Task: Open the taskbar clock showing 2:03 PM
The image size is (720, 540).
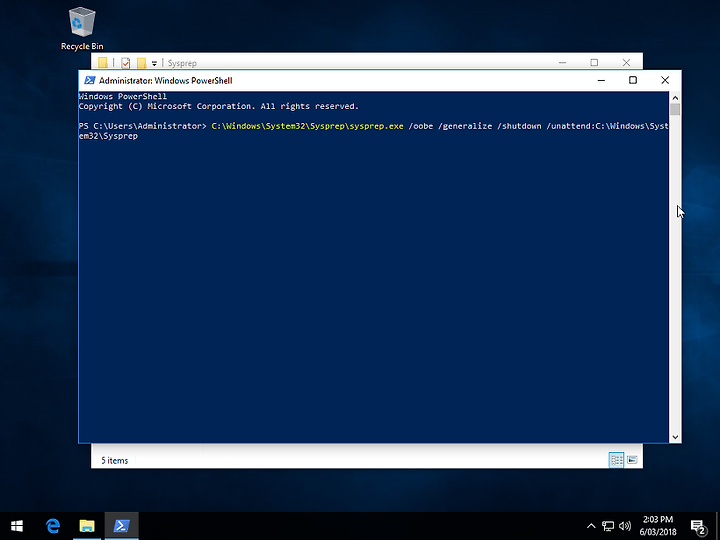Action: pos(658,526)
